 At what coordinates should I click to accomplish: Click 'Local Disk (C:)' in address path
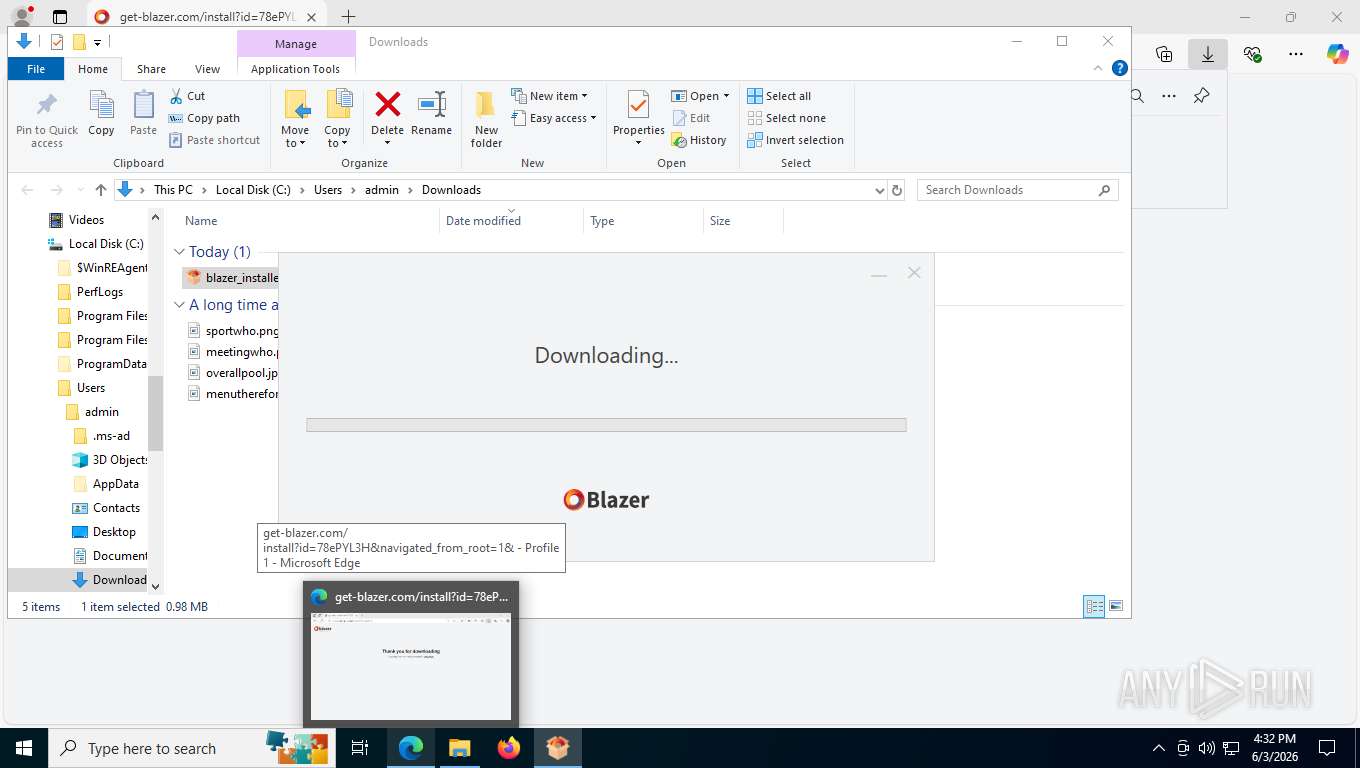(x=254, y=190)
